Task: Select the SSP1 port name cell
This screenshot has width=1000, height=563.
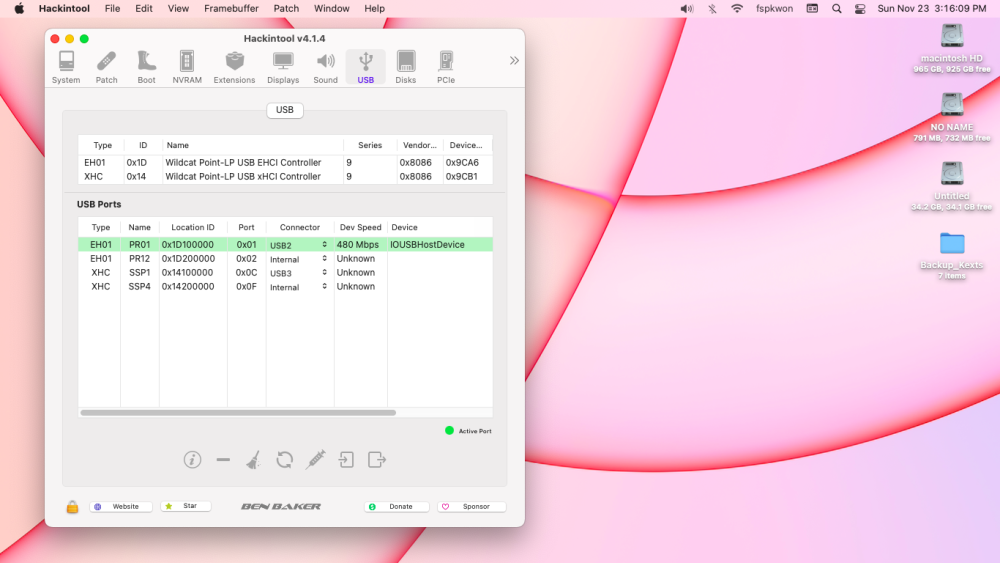Action: pos(140,273)
